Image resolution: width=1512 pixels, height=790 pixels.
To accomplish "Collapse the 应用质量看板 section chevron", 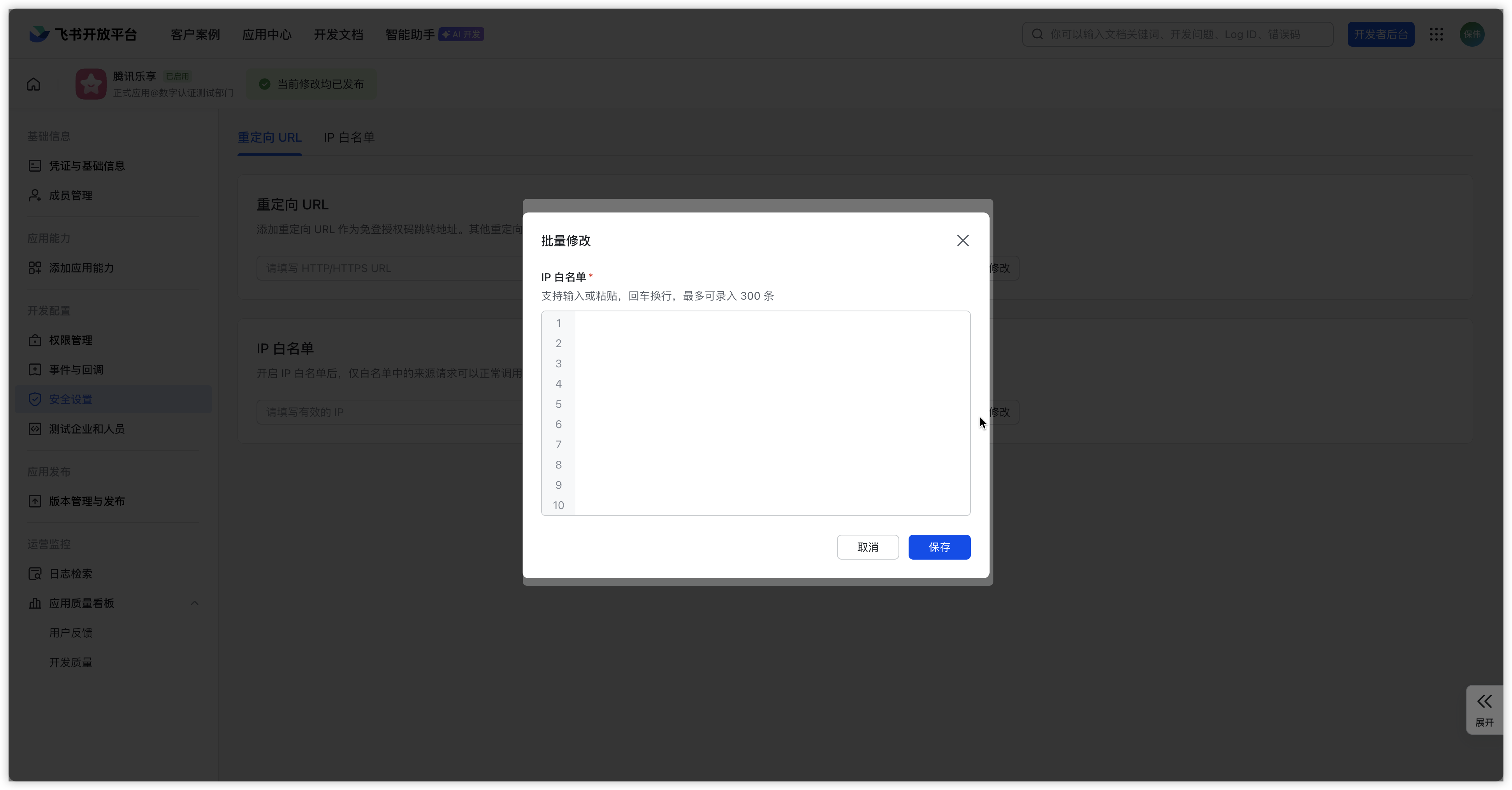I will tap(194, 603).
